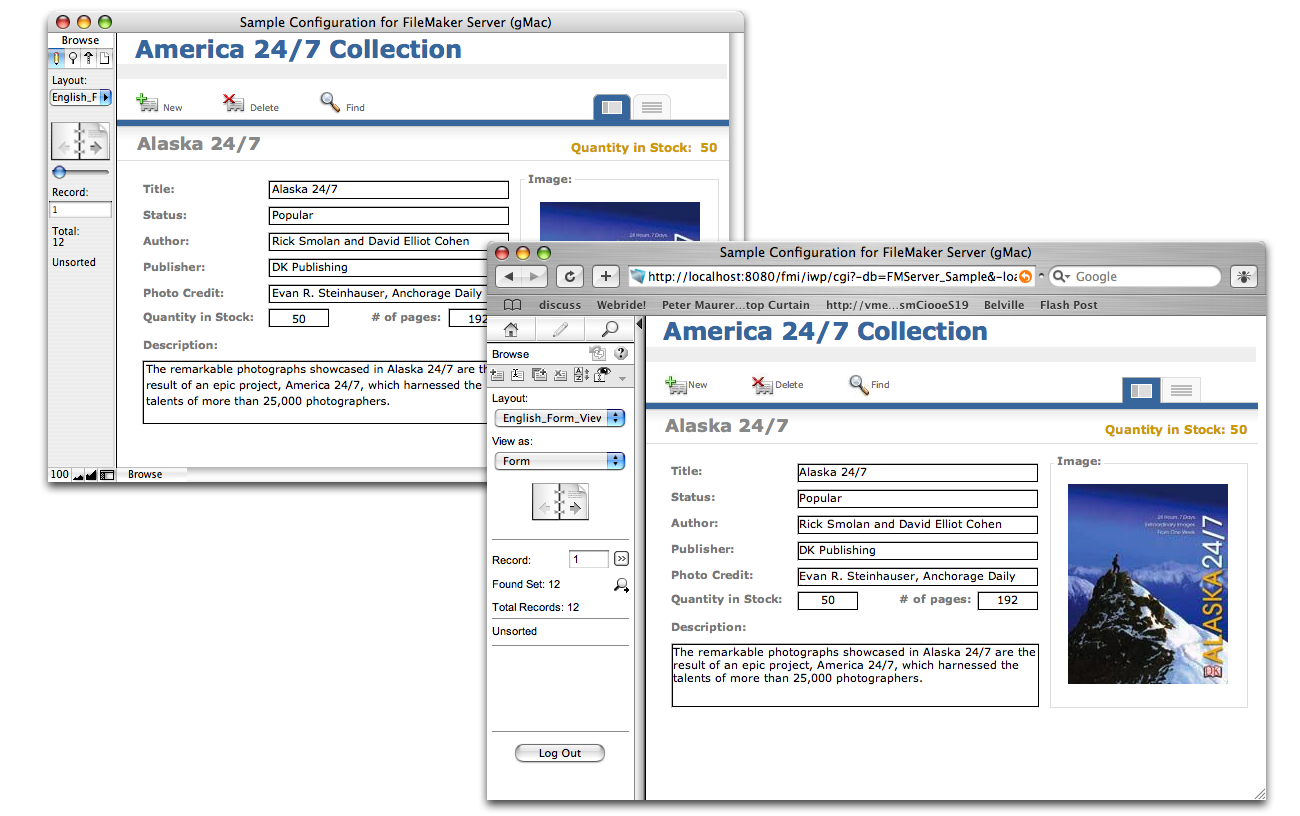This screenshot has width=1300, height=816.
Task: Click Alaska 24/7 book cover image in browser
Action: click(x=1148, y=584)
